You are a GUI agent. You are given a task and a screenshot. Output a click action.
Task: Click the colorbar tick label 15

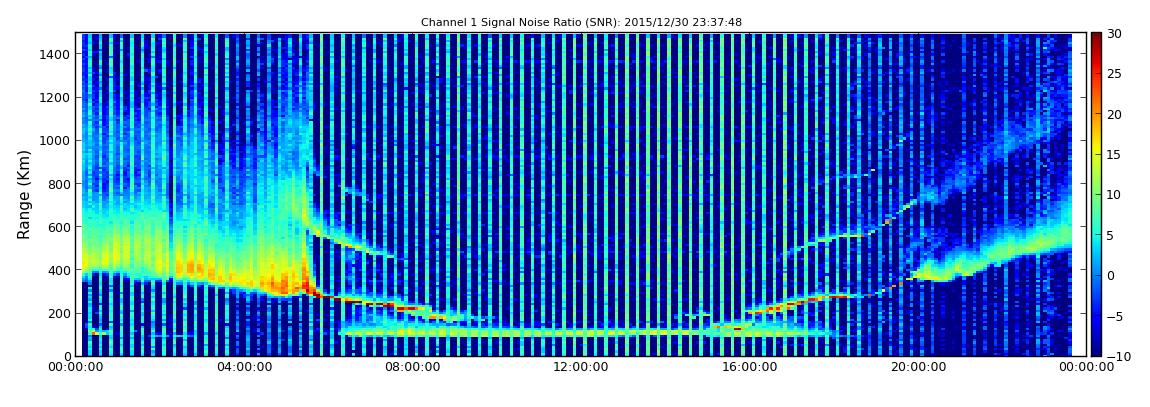pos(1115,155)
